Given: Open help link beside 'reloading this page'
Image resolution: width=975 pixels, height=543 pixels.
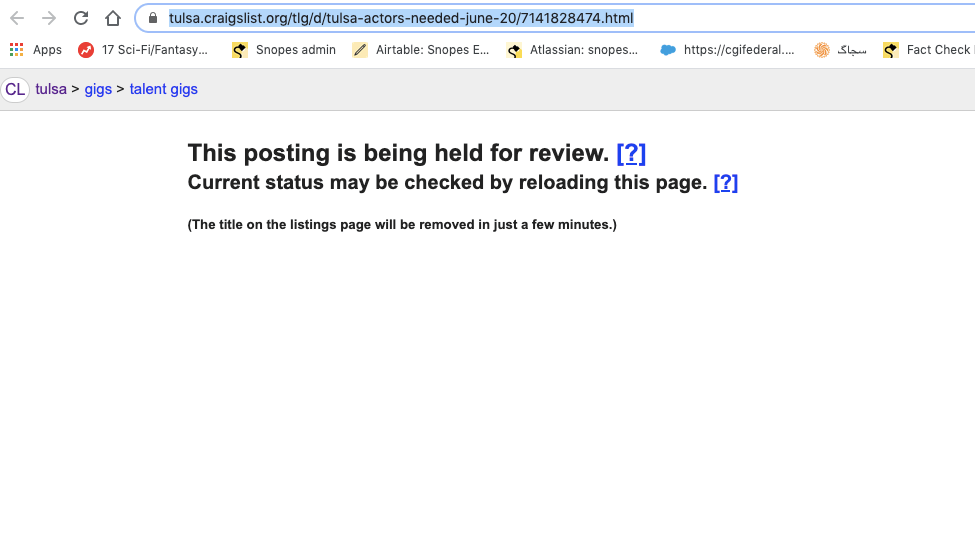Looking at the screenshot, I should [x=726, y=182].
